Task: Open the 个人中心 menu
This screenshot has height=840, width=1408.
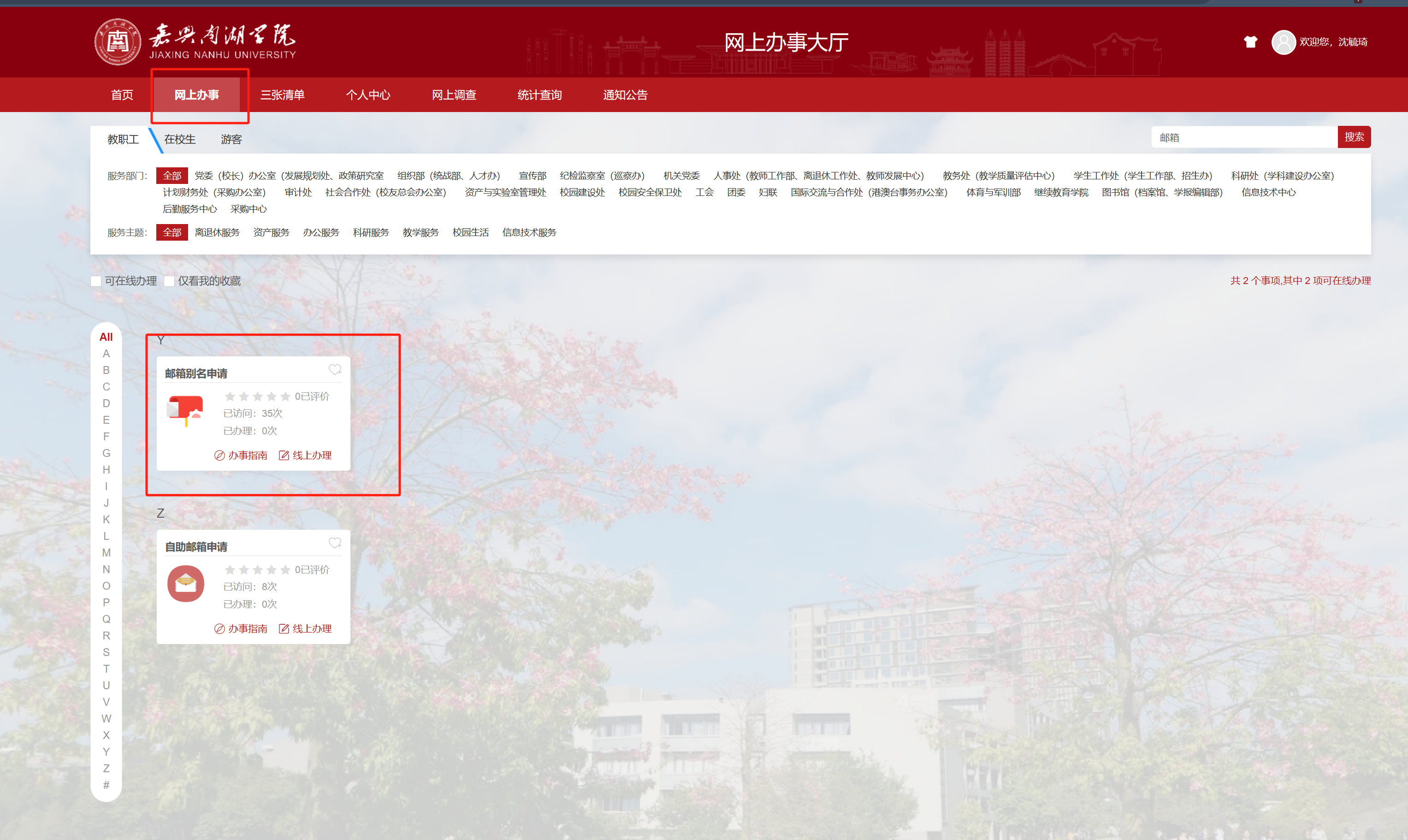Action: [x=368, y=95]
